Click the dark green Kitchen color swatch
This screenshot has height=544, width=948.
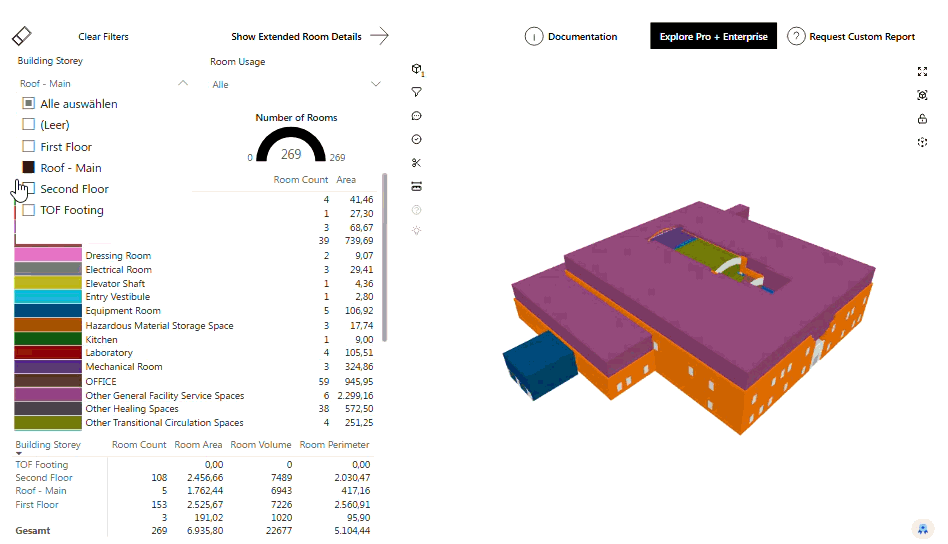coord(48,338)
